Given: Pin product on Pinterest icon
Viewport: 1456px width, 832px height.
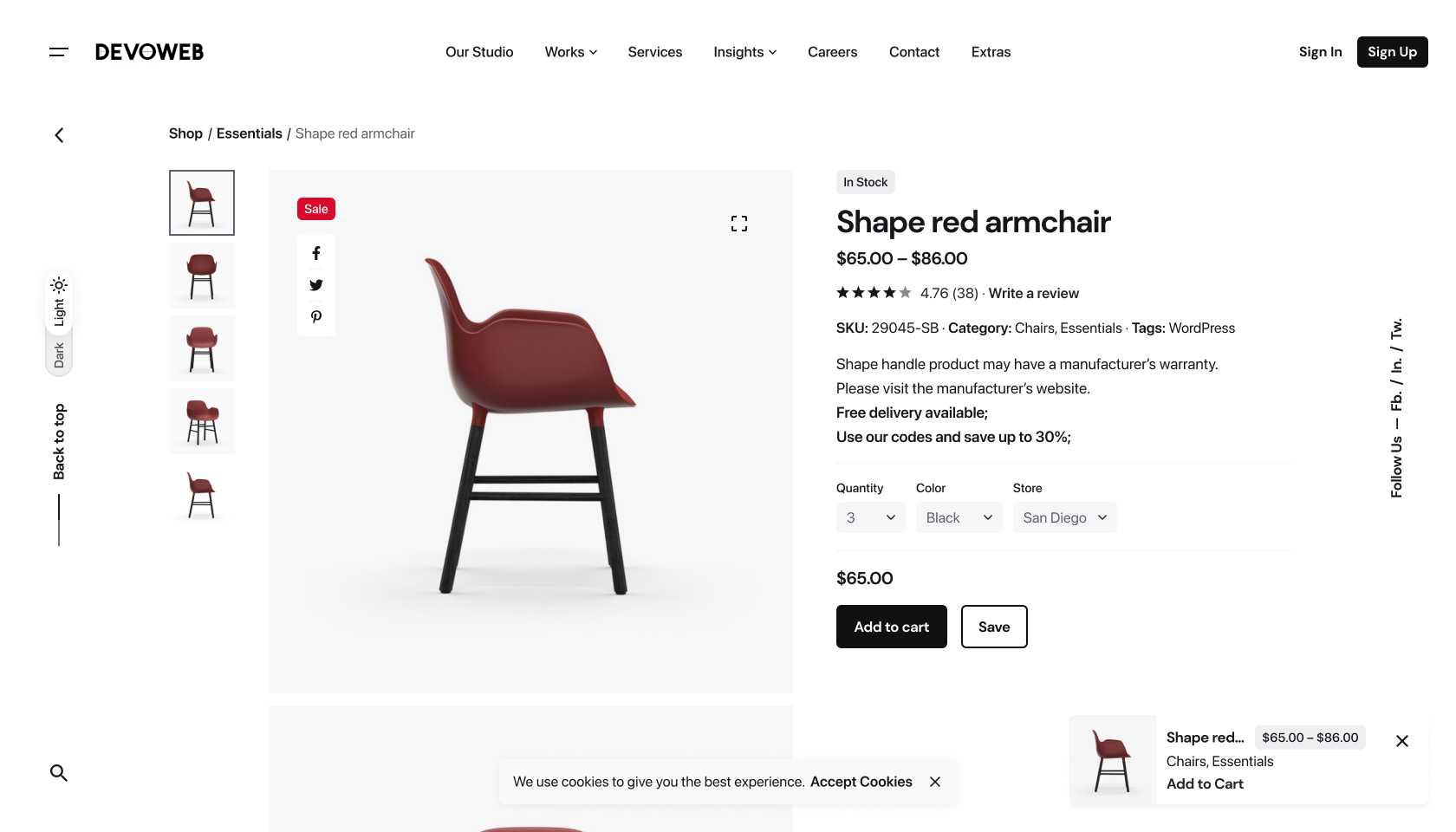Looking at the screenshot, I should point(316,317).
